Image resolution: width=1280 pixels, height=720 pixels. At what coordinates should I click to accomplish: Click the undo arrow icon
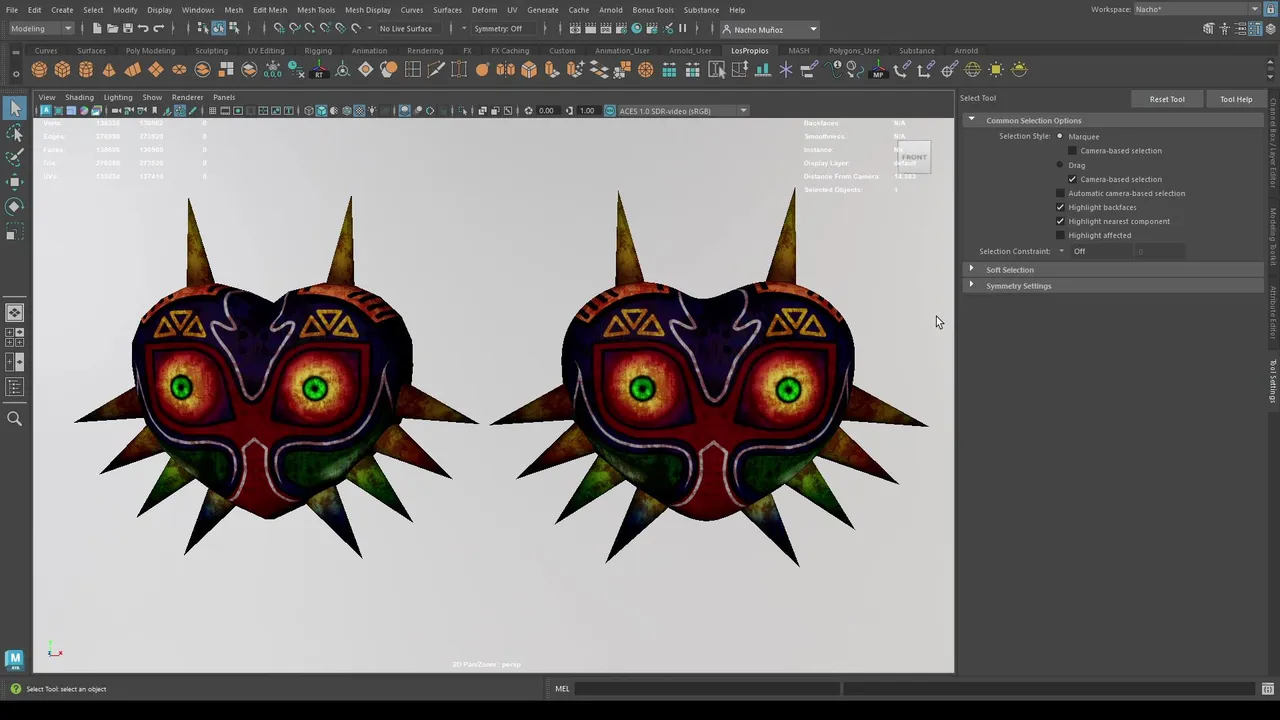click(x=143, y=28)
